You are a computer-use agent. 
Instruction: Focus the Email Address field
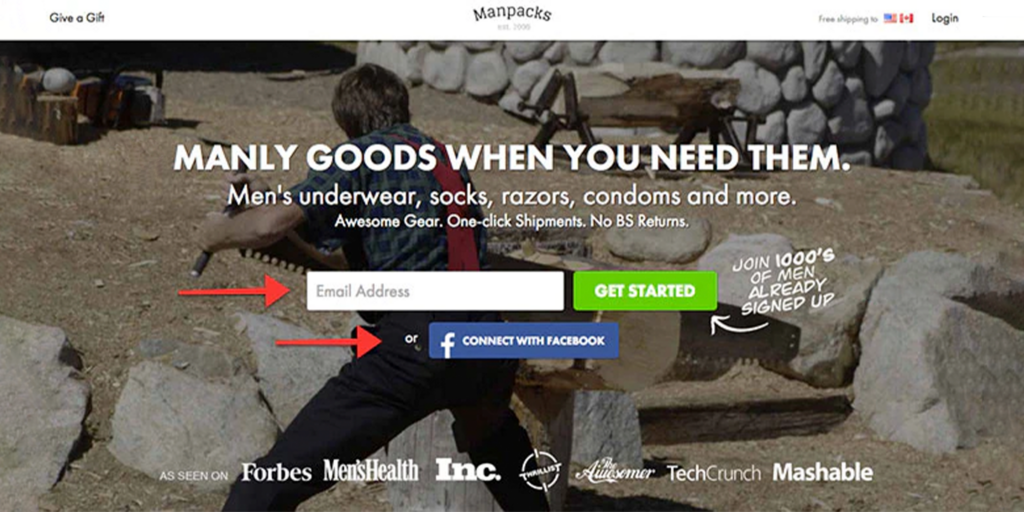point(435,291)
